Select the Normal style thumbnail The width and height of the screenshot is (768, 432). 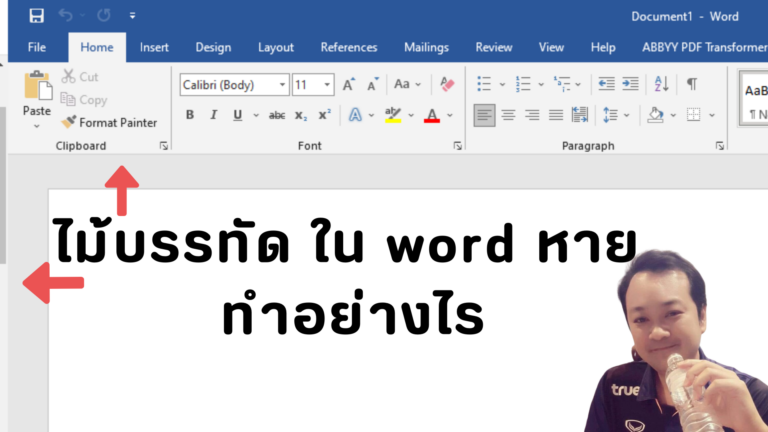click(x=754, y=98)
